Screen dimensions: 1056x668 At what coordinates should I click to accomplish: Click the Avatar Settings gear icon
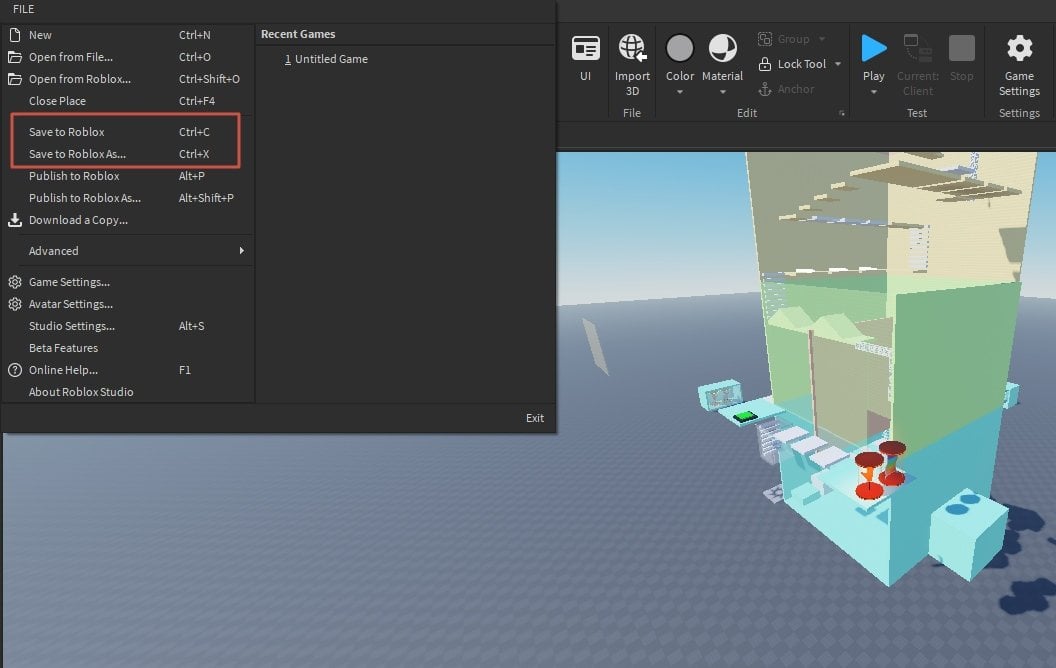[14, 304]
